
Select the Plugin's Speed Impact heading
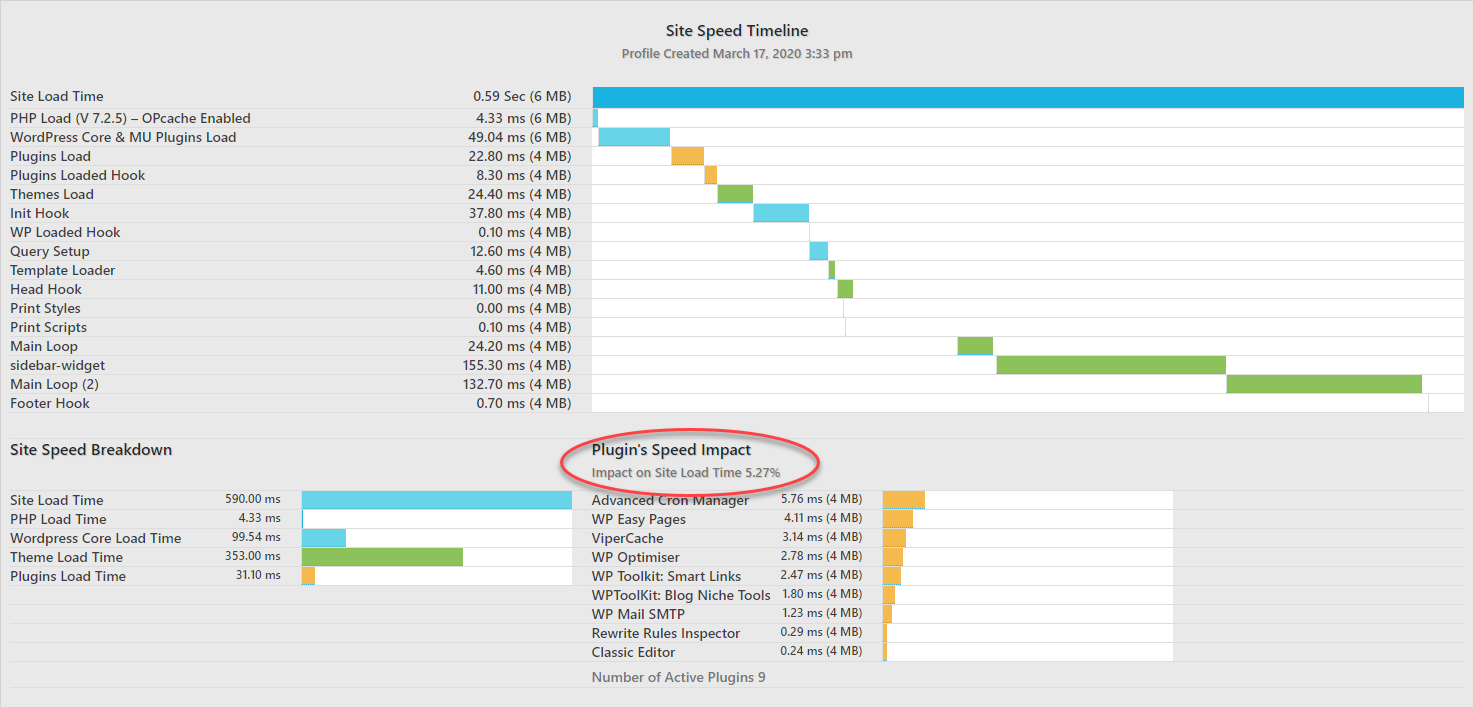671,450
